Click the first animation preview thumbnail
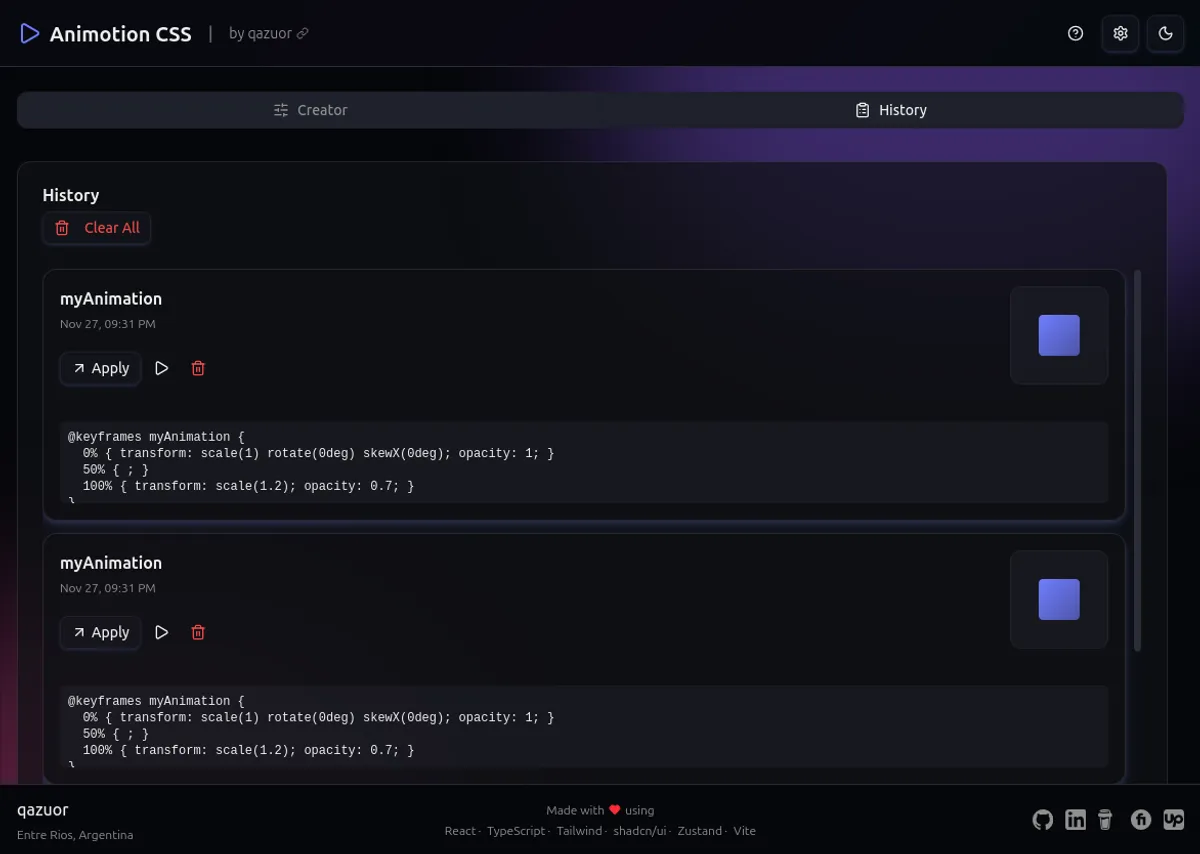 (1059, 335)
